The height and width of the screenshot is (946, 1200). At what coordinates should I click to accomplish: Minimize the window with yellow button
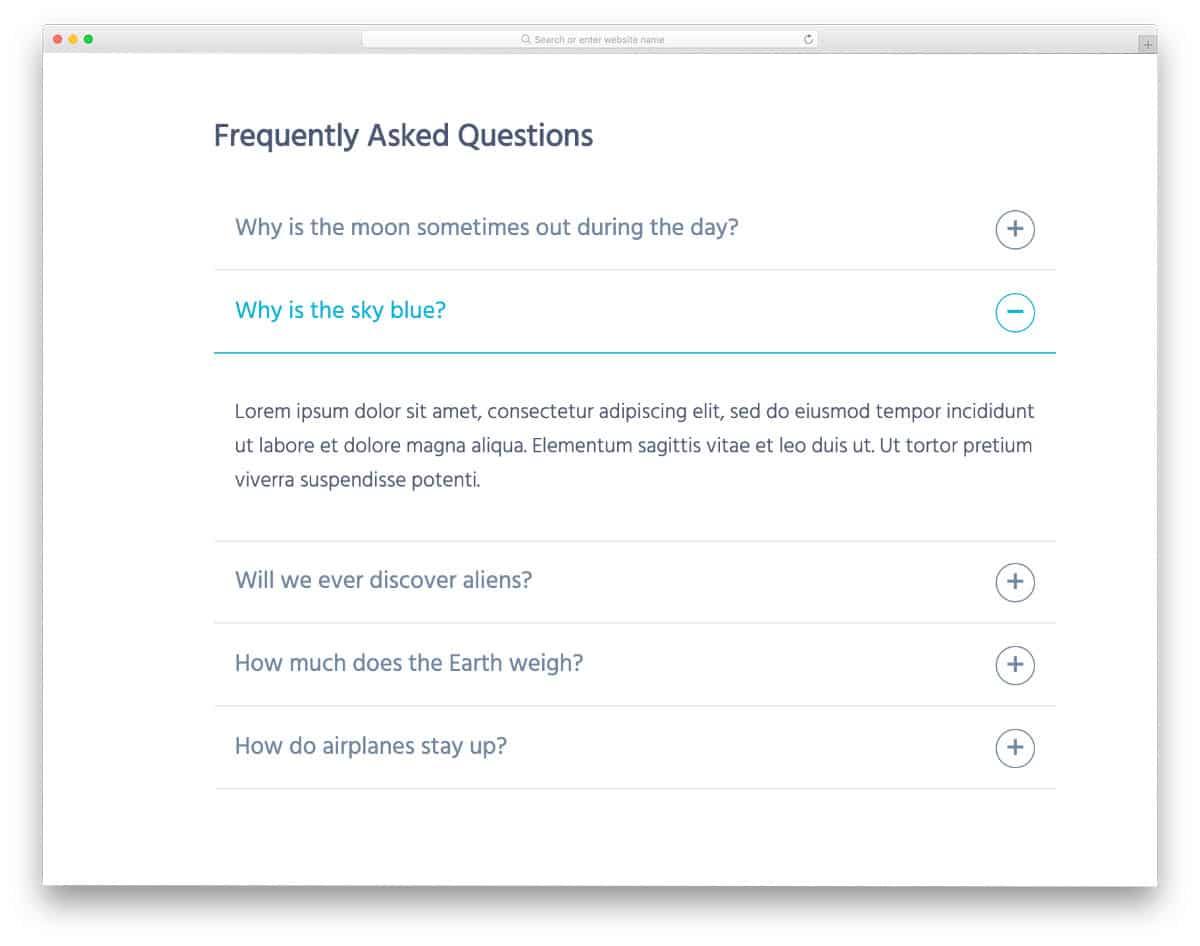click(x=73, y=39)
